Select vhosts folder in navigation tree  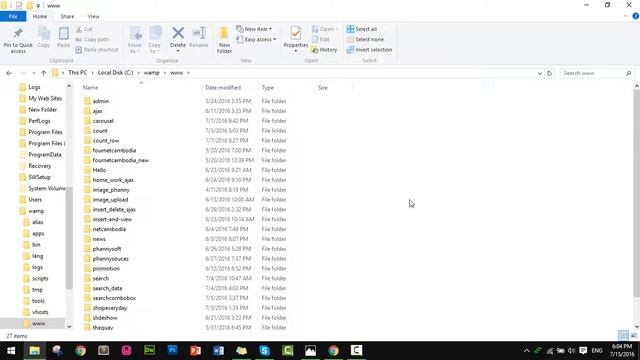(40, 312)
